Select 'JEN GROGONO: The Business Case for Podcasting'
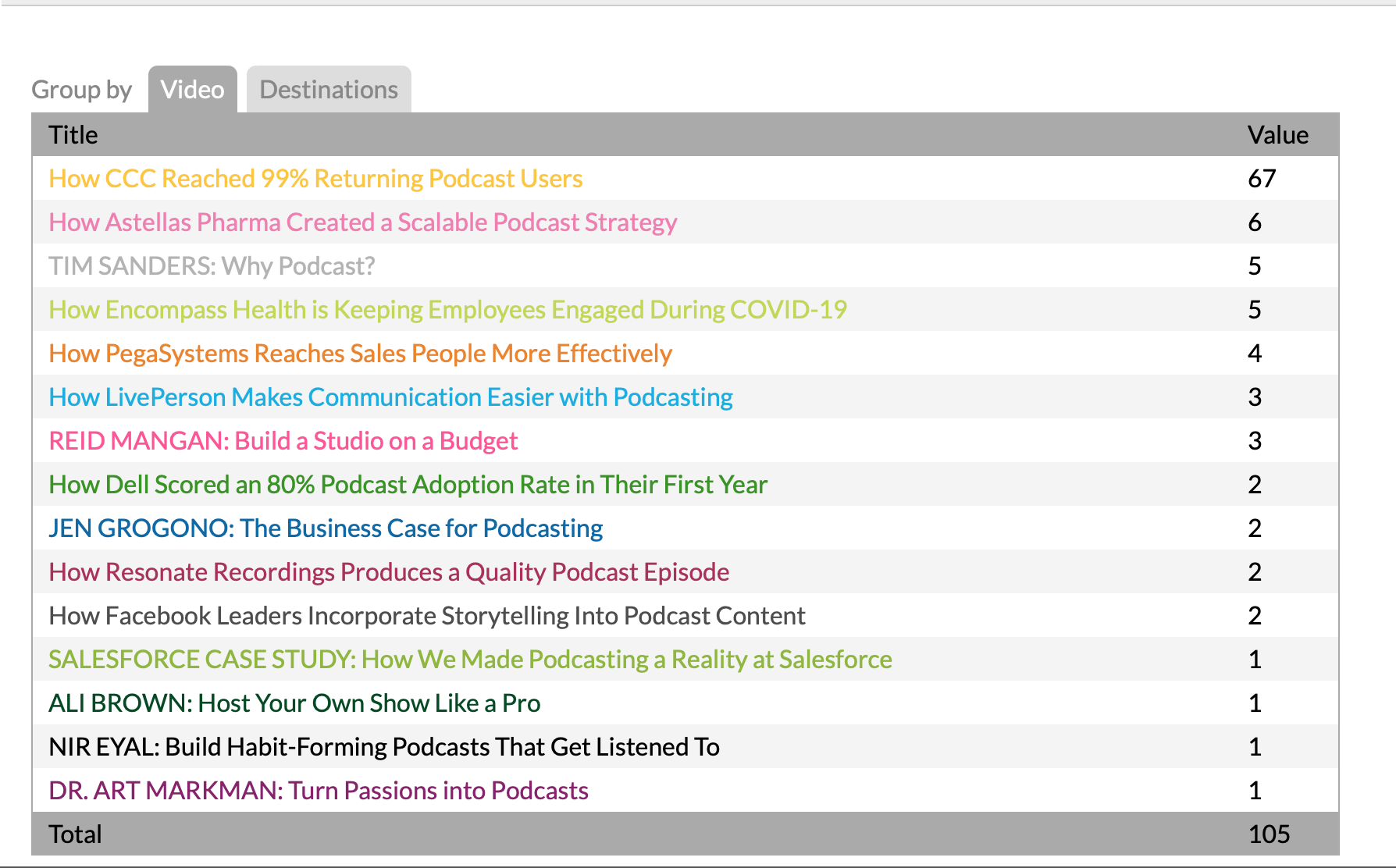Viewport: 1396px width, 868px height. click(326, 528)
